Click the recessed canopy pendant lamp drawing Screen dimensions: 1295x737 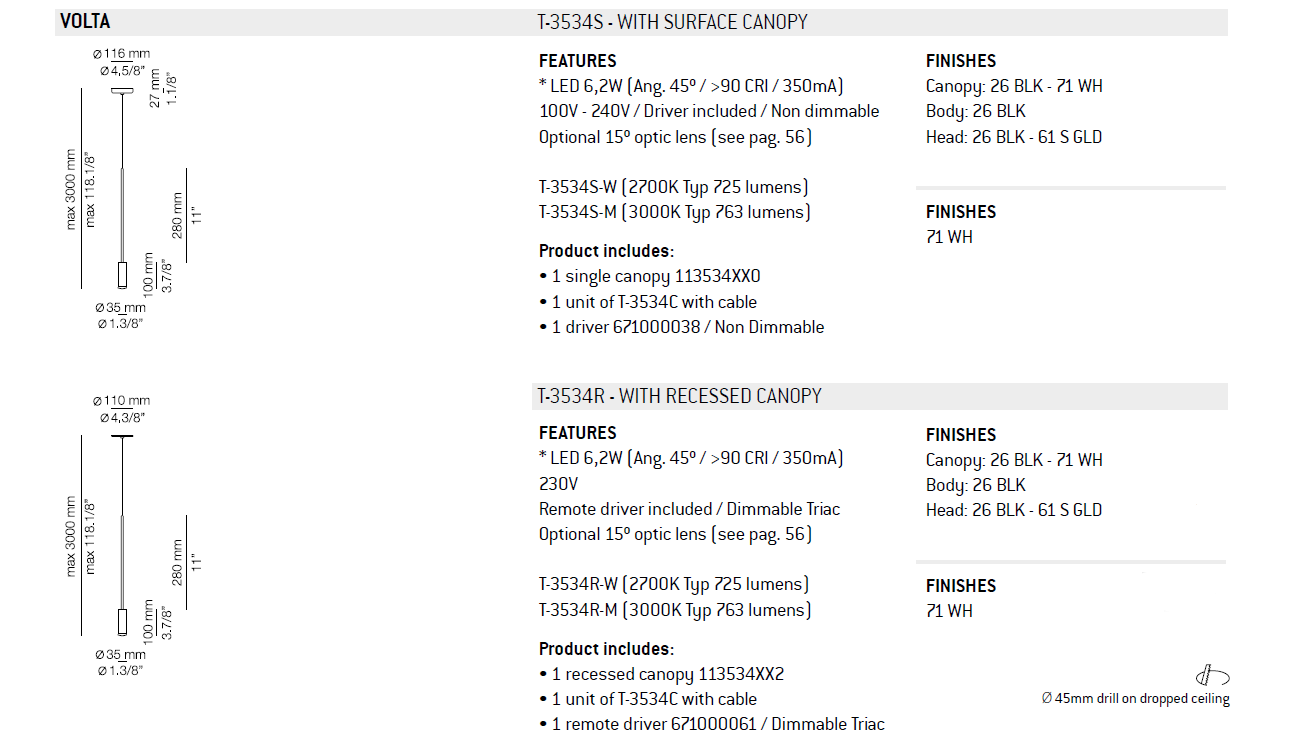(x=122, y=535)
